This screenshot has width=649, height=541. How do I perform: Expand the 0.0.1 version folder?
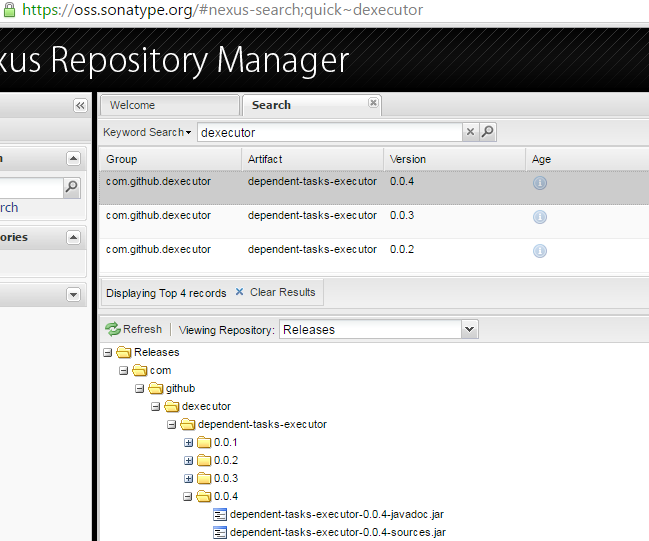[188, 443]
